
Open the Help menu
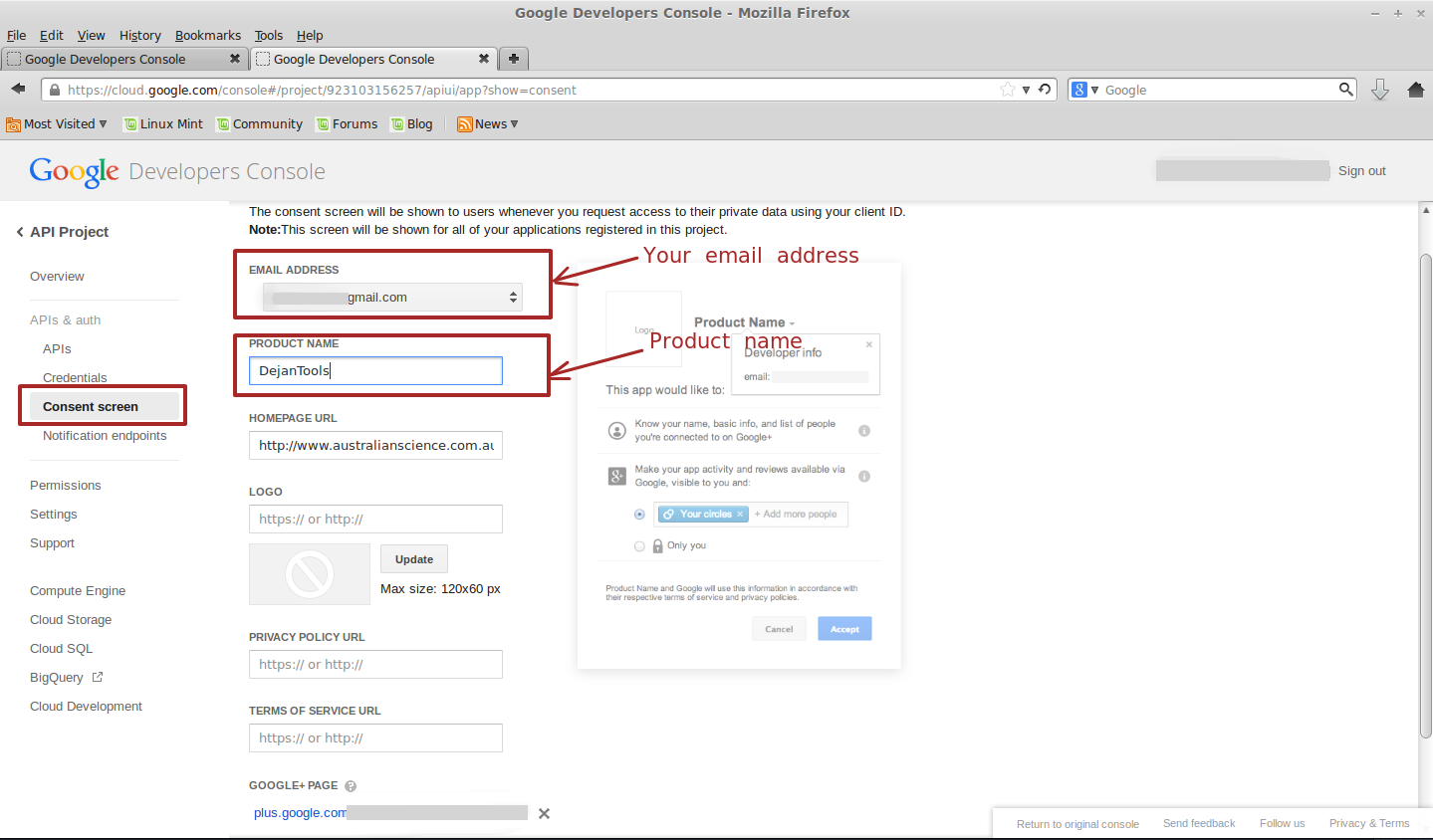click(x=310, y=35)
